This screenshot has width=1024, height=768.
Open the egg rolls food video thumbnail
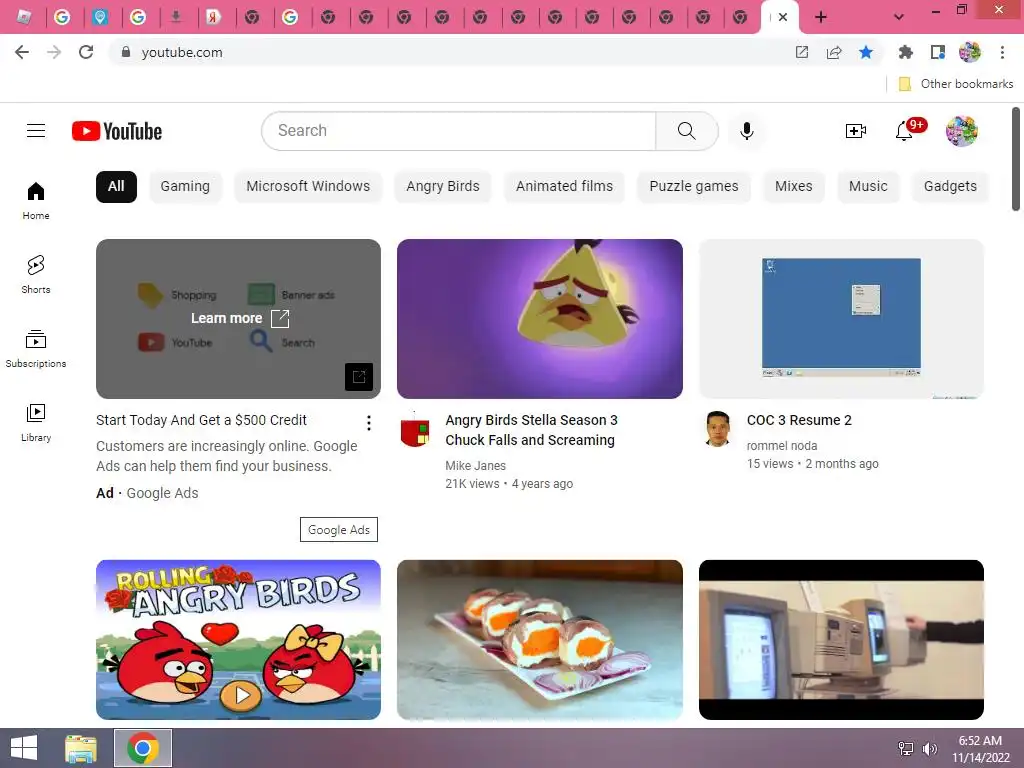tap(540, 640)
